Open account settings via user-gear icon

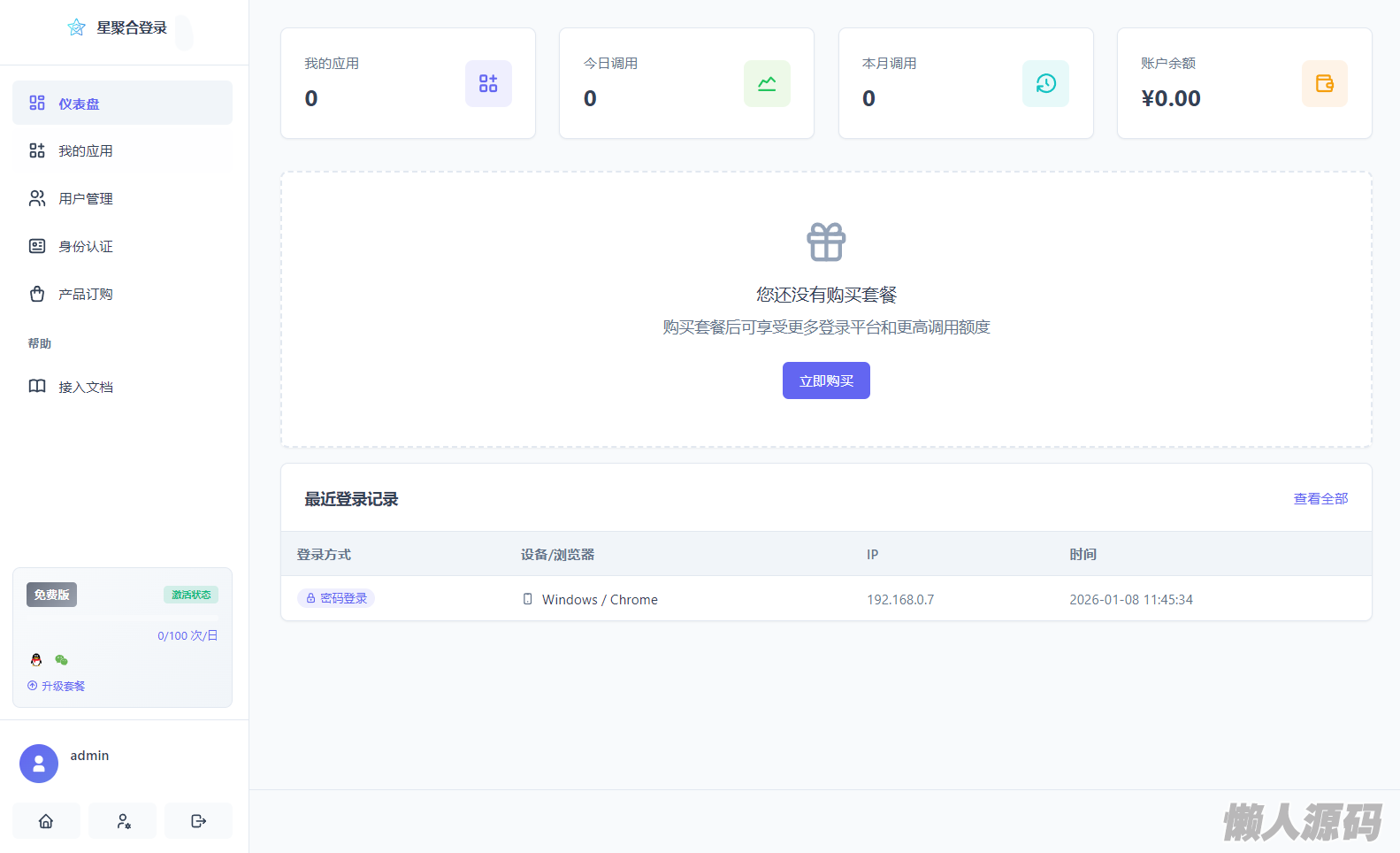tap(123, 821)
